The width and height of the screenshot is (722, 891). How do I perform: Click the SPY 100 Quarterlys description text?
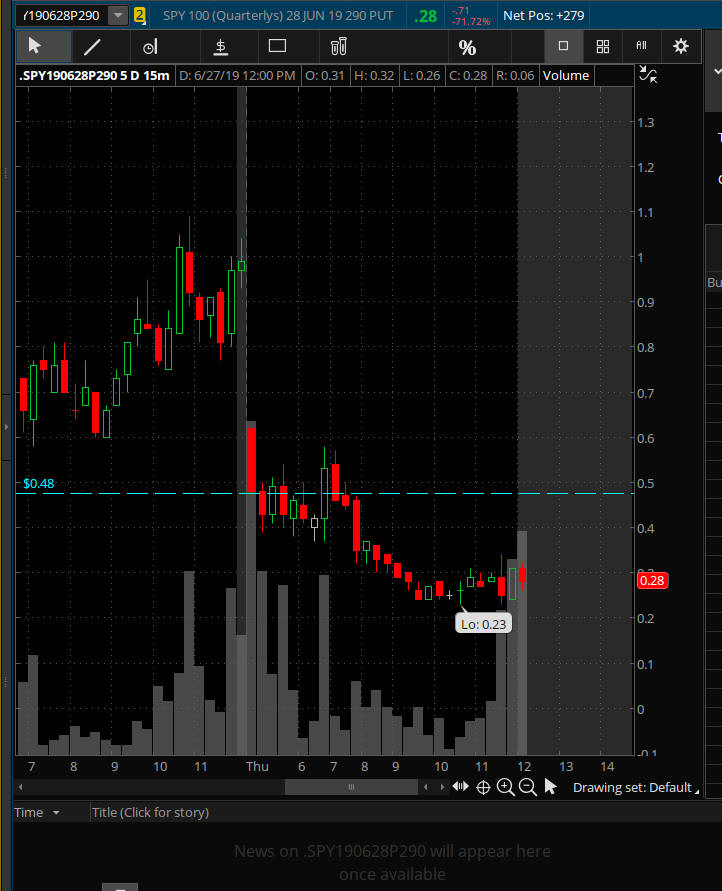pos(278,15)
